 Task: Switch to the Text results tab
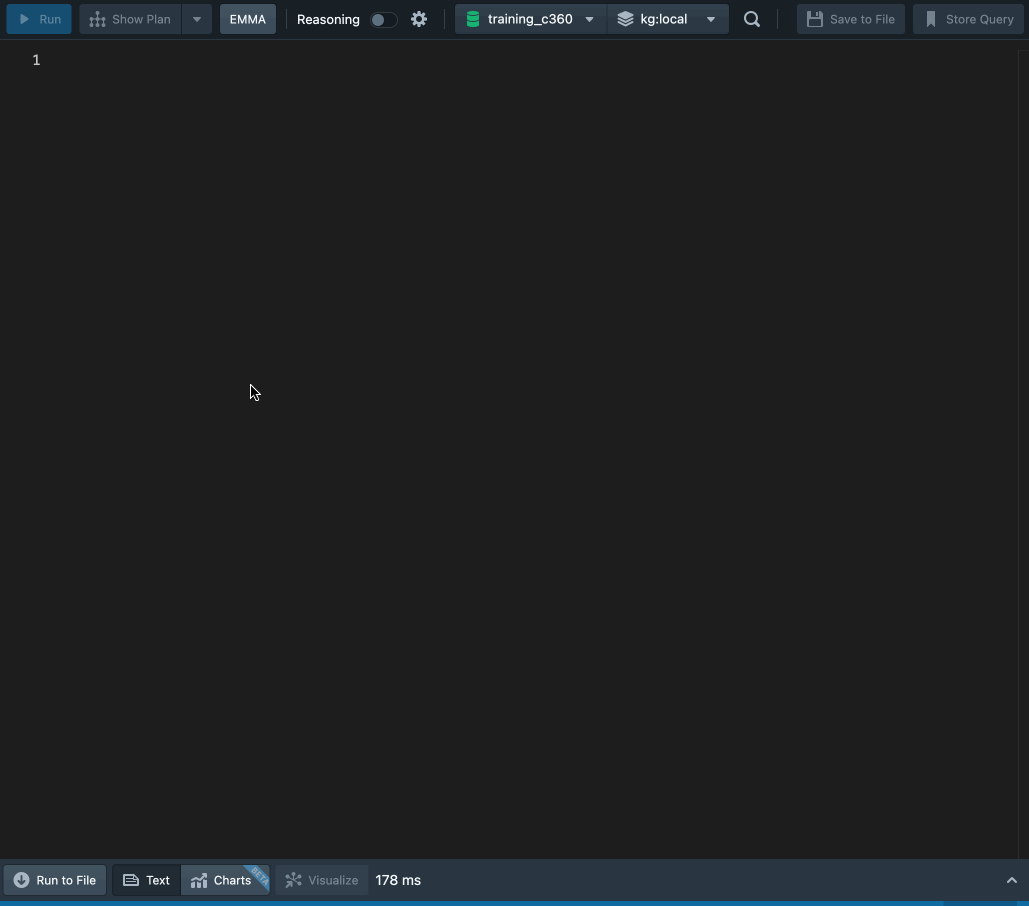[146, 880]
